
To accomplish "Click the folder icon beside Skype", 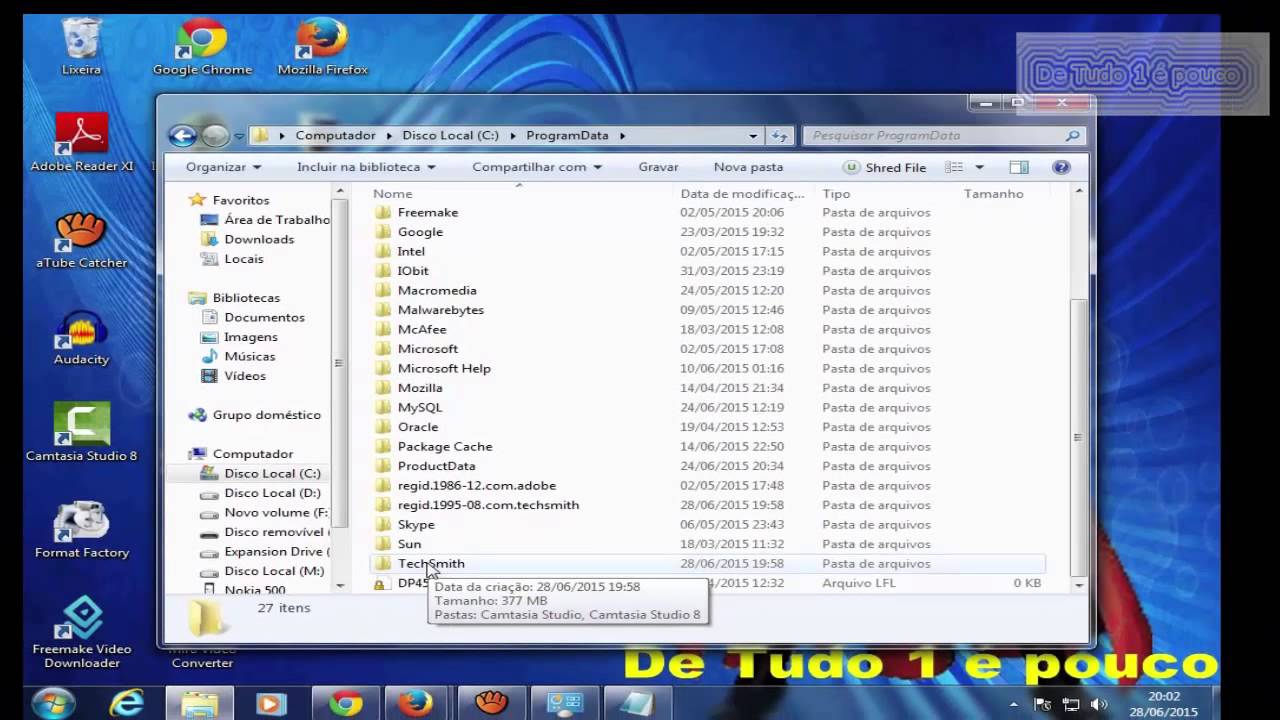I will tap(382, 524).
